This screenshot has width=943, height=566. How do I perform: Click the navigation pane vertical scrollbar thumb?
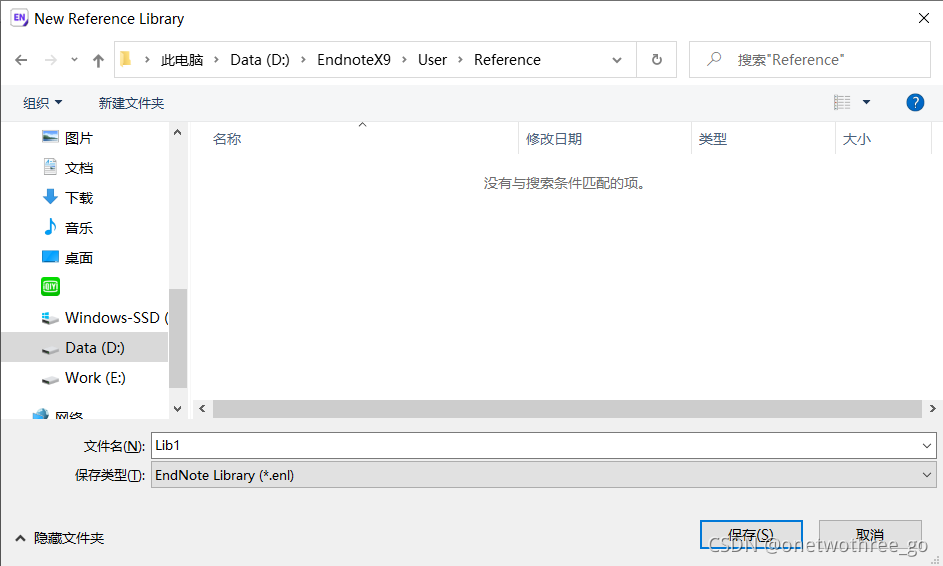(x=178, y=338)
